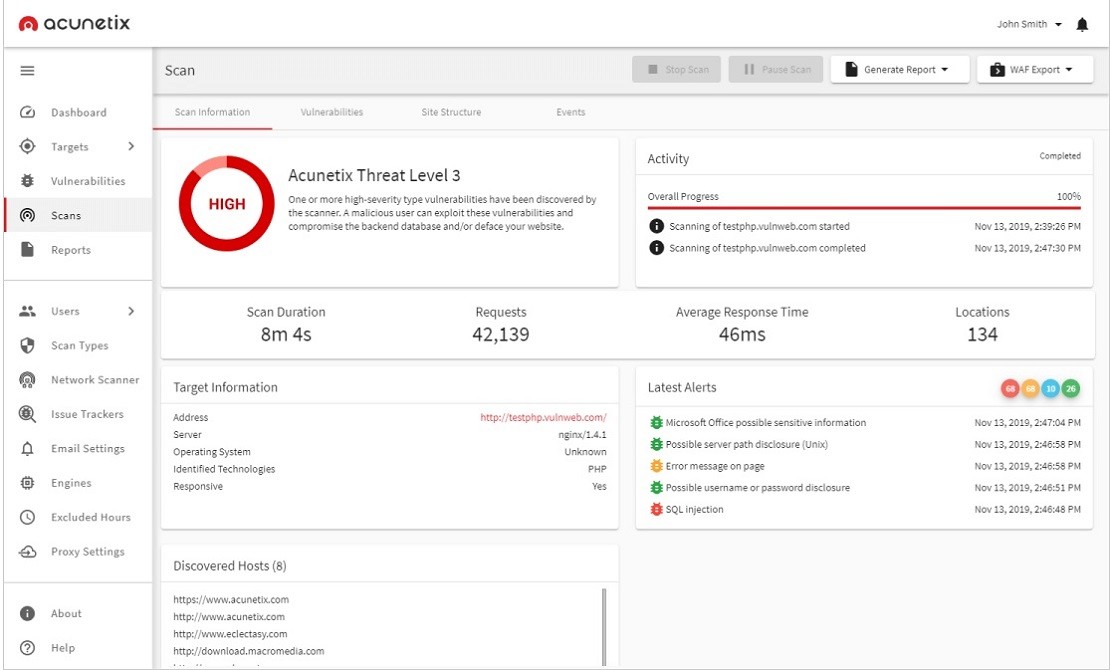The width and height of the screenshot is (1110, 670).
Task: Expand the Users submenu chevron
Action: point(131,312)
